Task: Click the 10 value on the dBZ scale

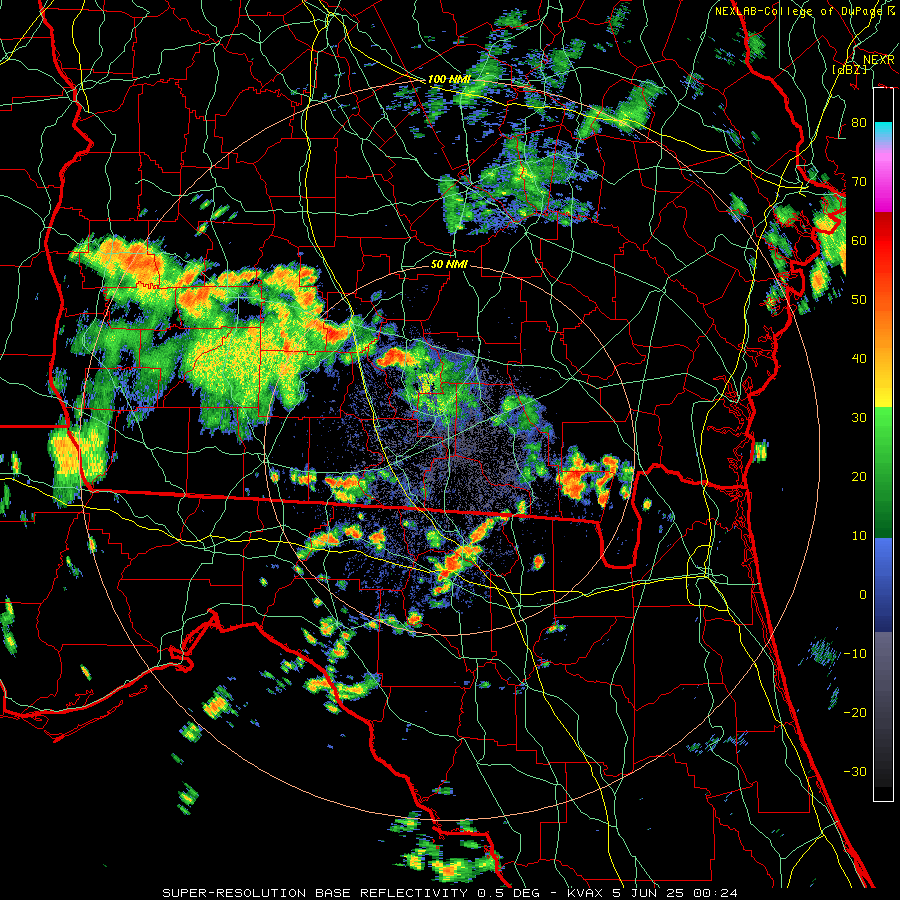Action: pyautogui.click(x=859, y=536)
